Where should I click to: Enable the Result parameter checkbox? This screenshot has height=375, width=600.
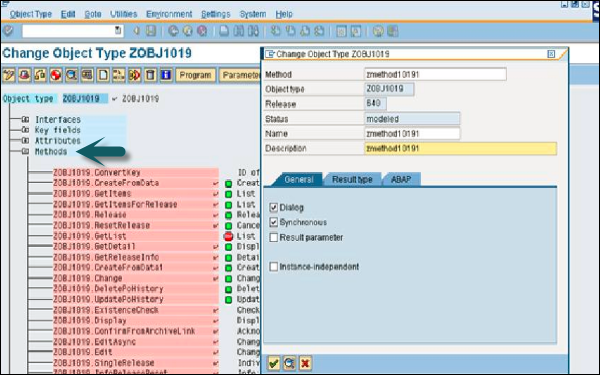coord(274,237)
